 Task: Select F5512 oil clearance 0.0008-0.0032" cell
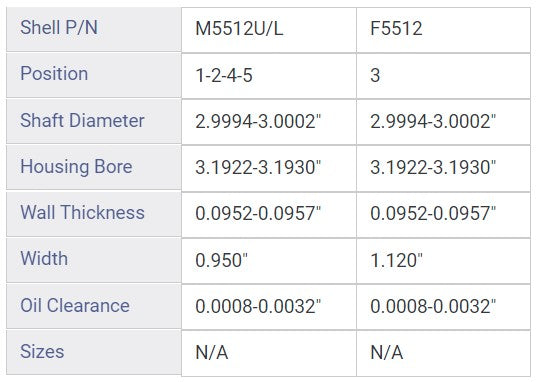444,307
